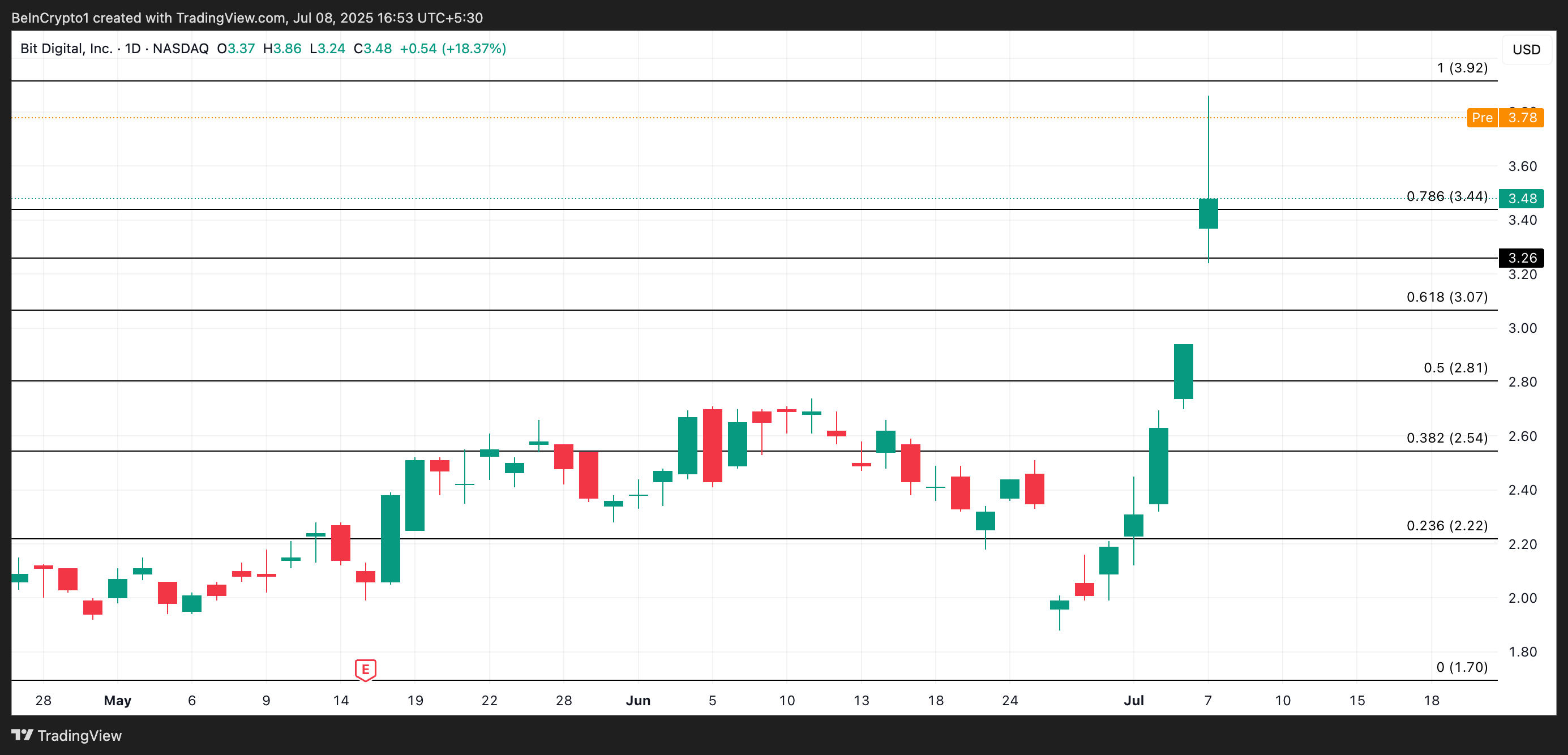This screenshot has height=755, width=1568.
Task: Click the Jun label on time axis
Action: pyautogui.click(x=638, y=700)
